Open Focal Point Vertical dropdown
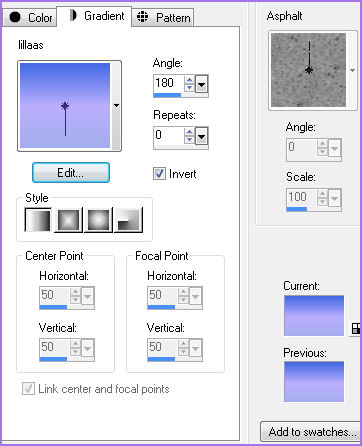 196,348
